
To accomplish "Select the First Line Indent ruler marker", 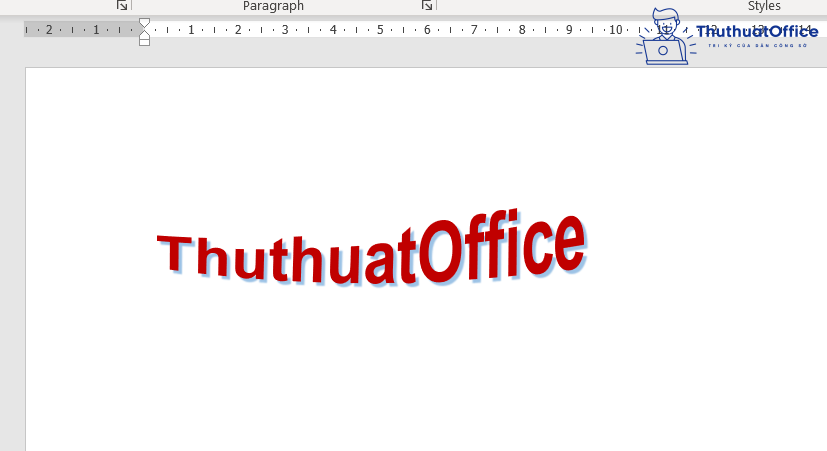I will 144,23.
